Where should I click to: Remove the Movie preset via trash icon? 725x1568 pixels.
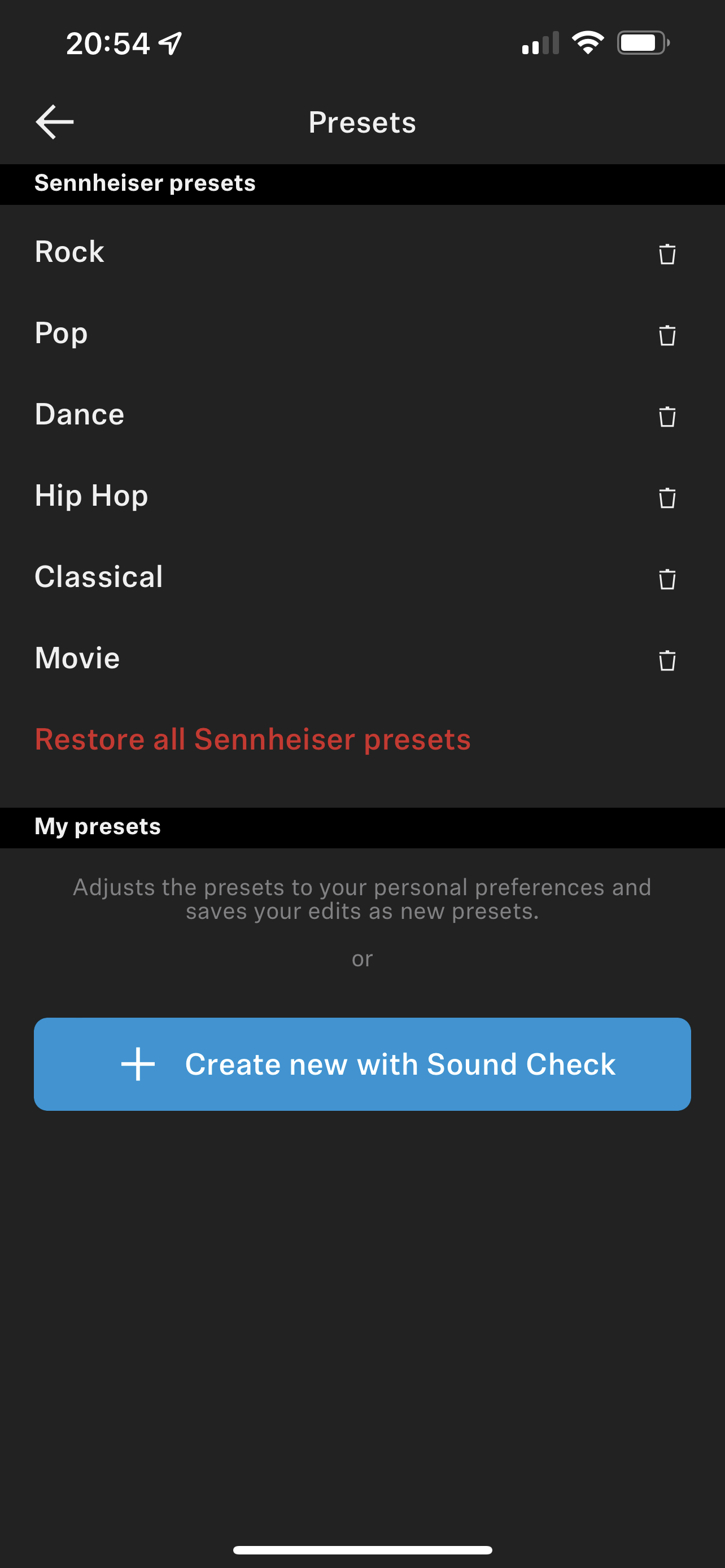(x=667, y=660)
